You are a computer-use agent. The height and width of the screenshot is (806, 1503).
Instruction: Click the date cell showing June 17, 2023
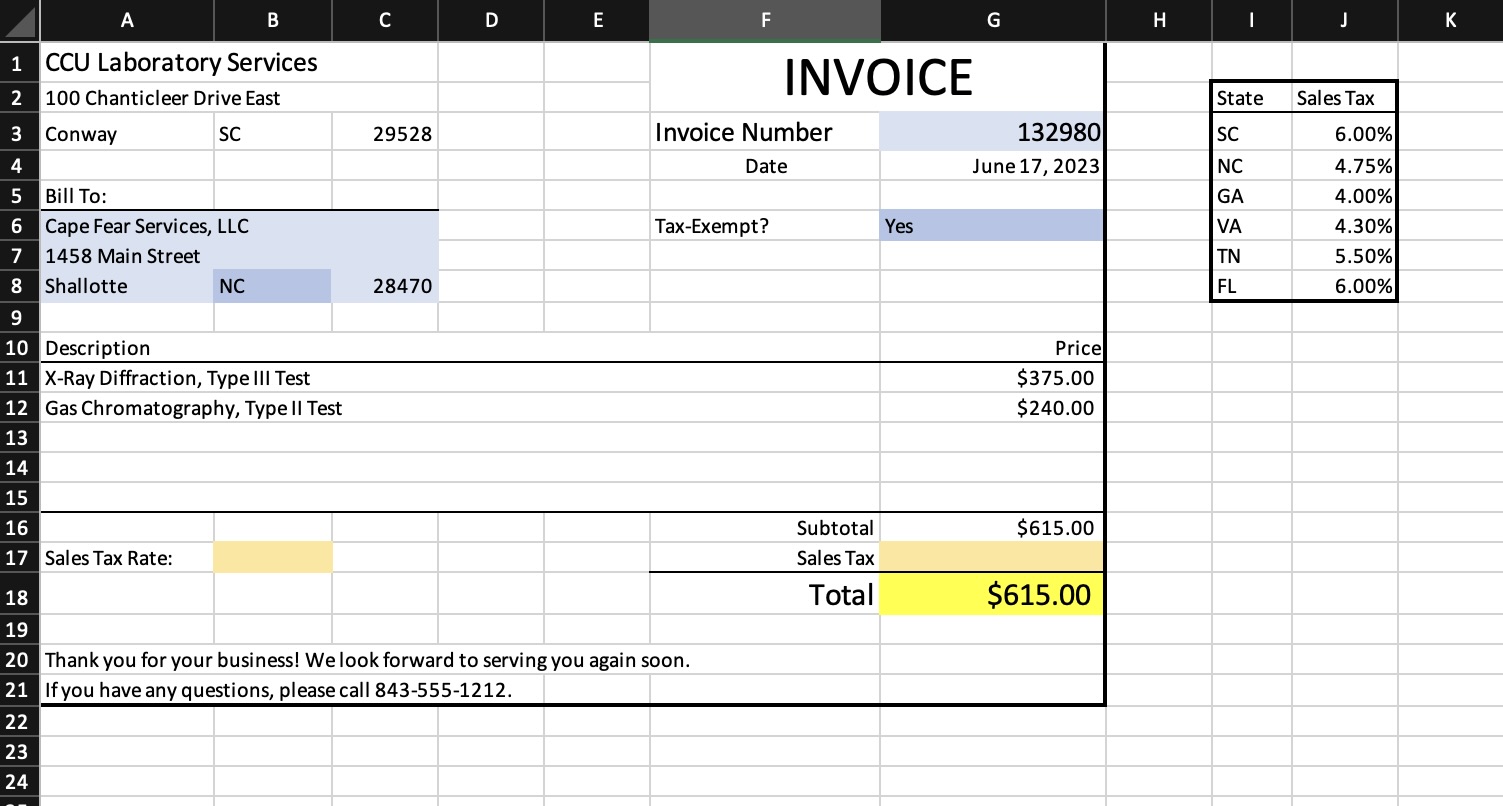click(990, 166)
